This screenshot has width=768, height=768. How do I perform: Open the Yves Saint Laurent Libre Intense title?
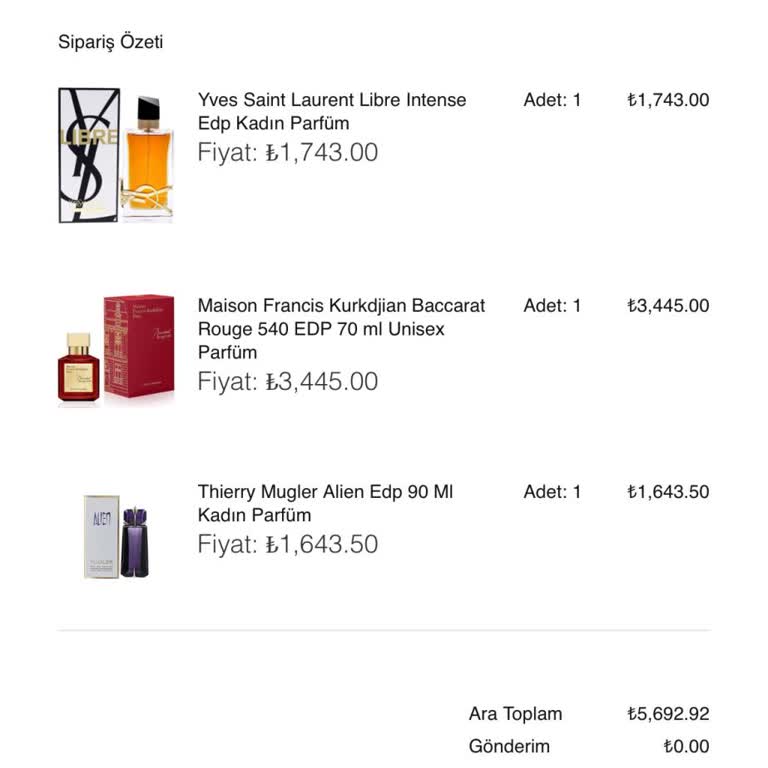pos(332,111)
